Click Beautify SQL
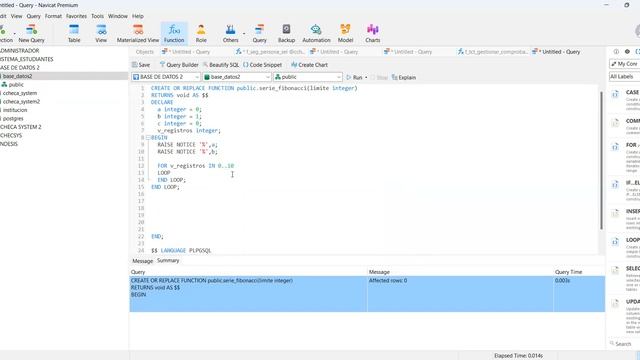The image size is (640, 360). pyautogui.click(x=221, y=65)
